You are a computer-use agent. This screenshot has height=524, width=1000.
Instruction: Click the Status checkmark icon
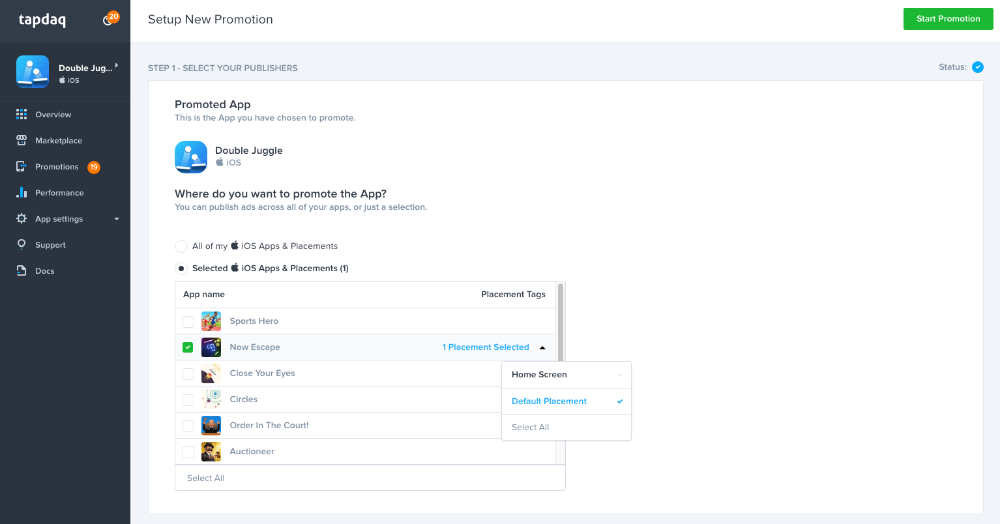click(x=978, y=67)
